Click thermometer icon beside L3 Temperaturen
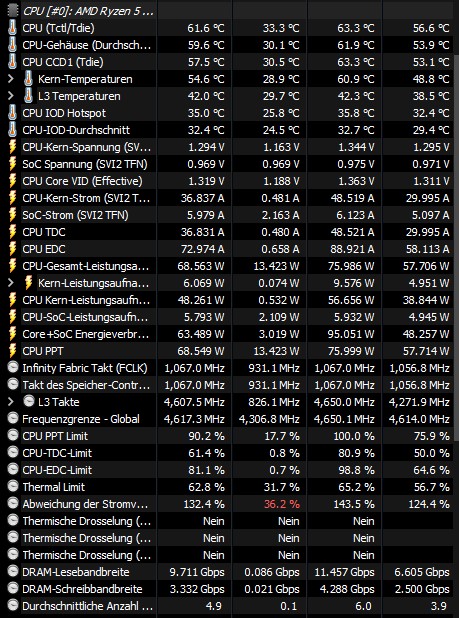 tap(28, 96)
